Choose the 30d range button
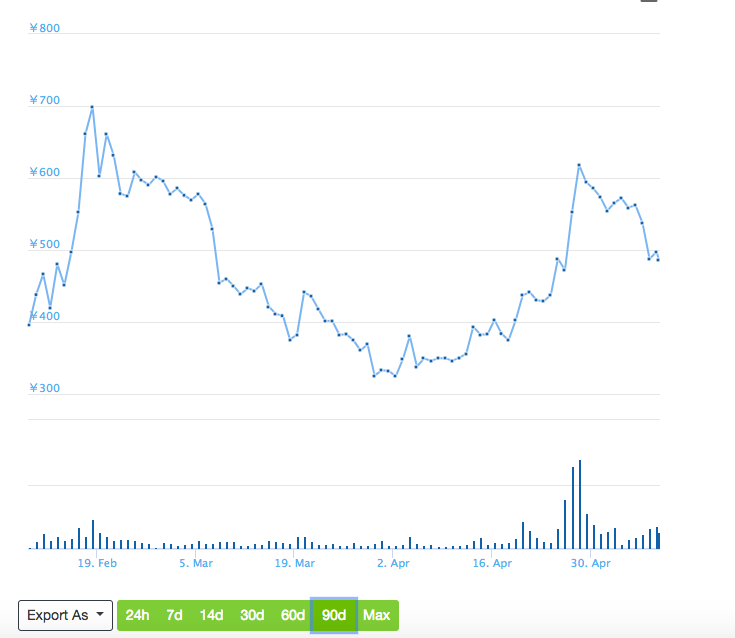The width and height of the screenshot is (735, 638). (252, 615)
